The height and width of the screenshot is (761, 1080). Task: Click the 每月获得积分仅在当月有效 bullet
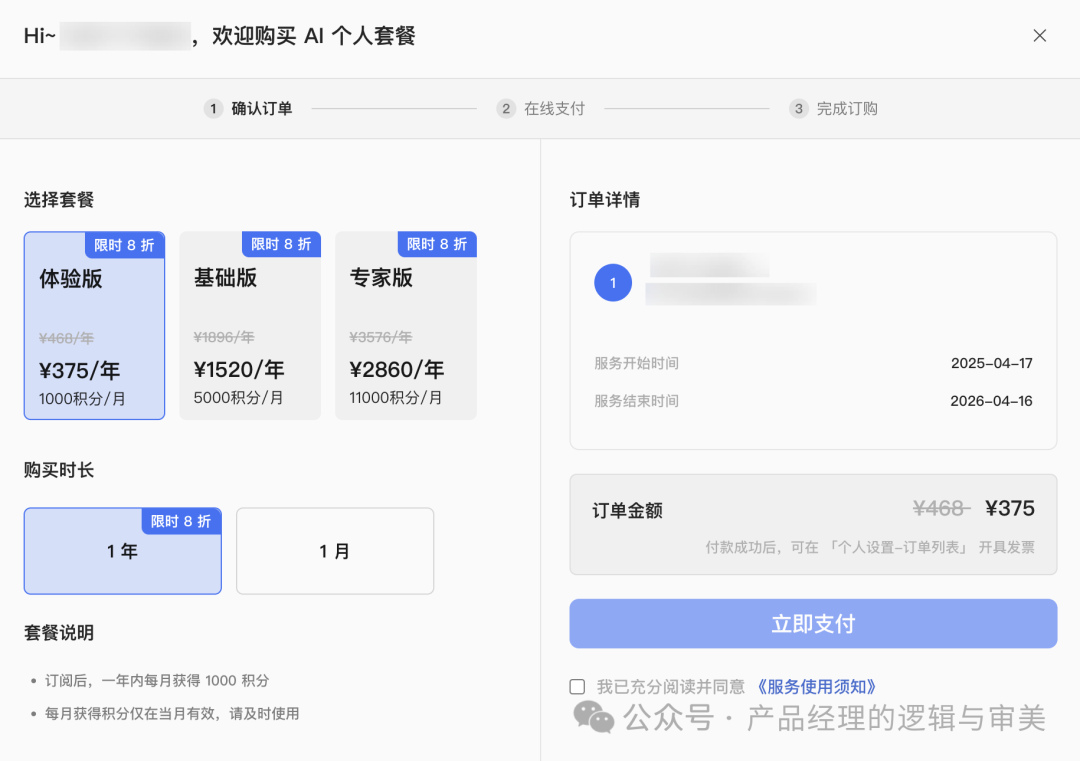point(172,713)
